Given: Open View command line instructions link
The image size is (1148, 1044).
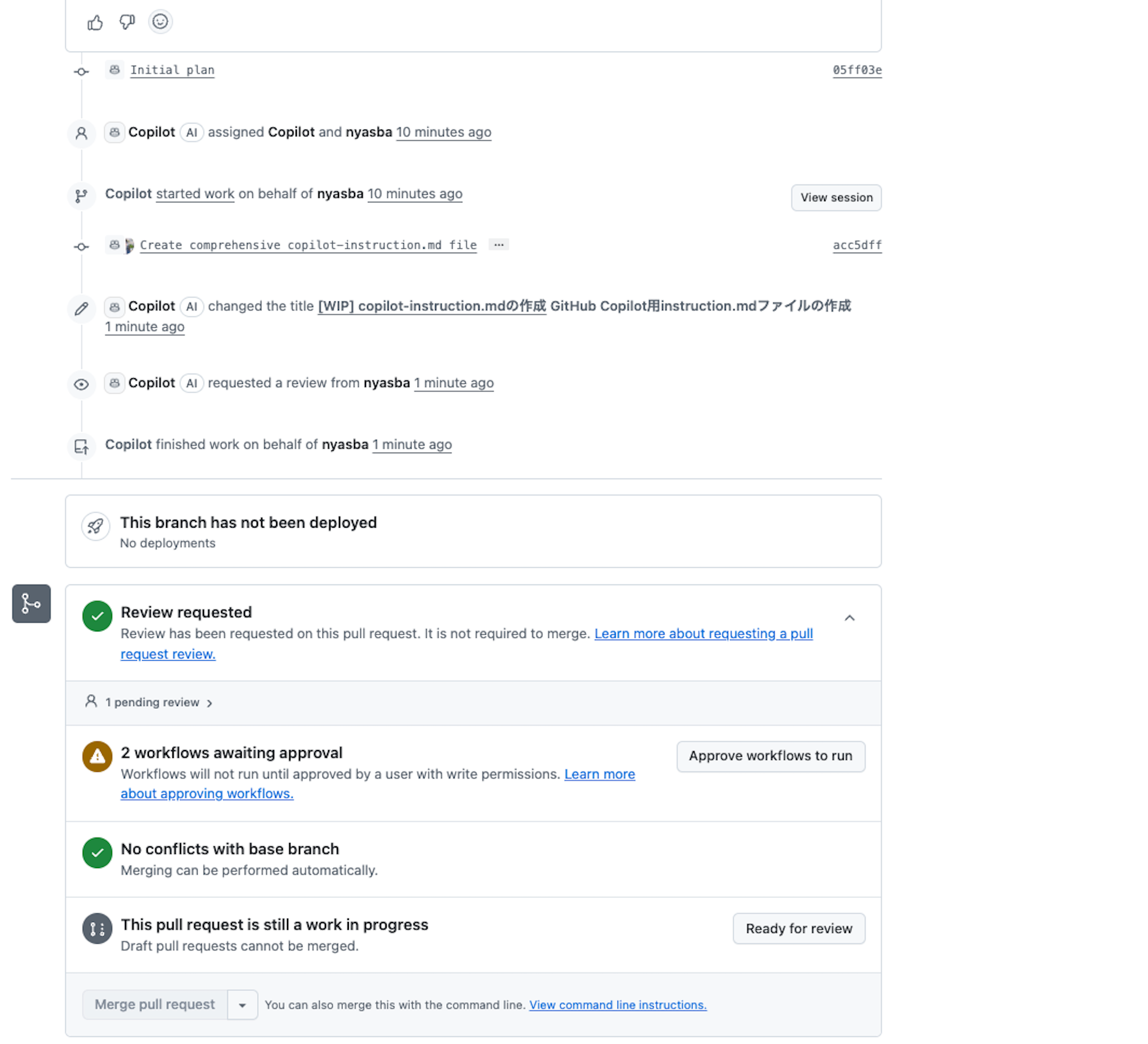Looking at the screenshot, I should point(618,1004).
